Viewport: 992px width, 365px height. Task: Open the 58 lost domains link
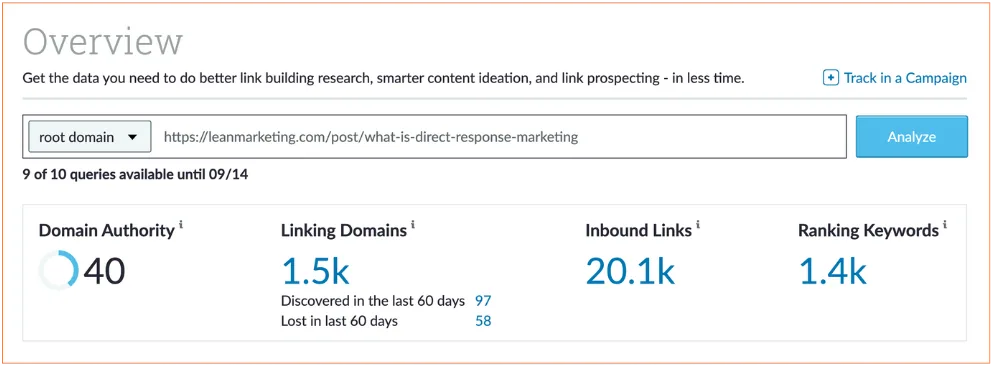483,321
